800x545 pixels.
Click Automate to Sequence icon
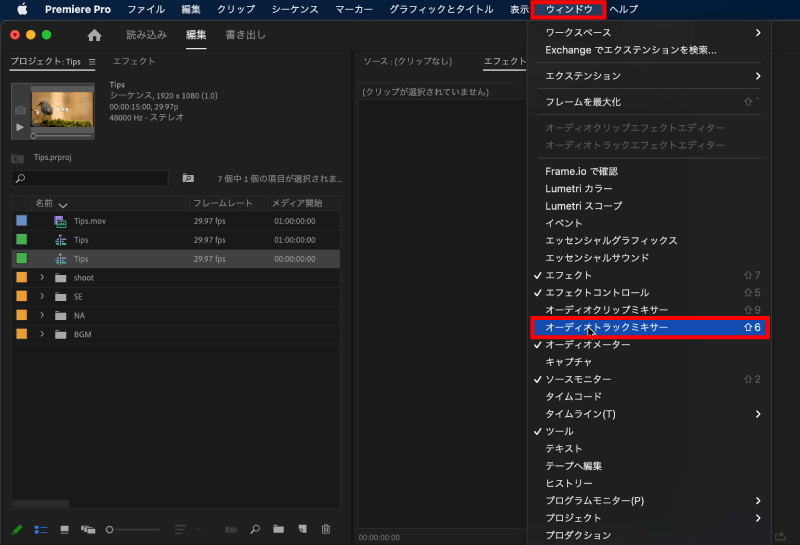(x=231, y=530)
